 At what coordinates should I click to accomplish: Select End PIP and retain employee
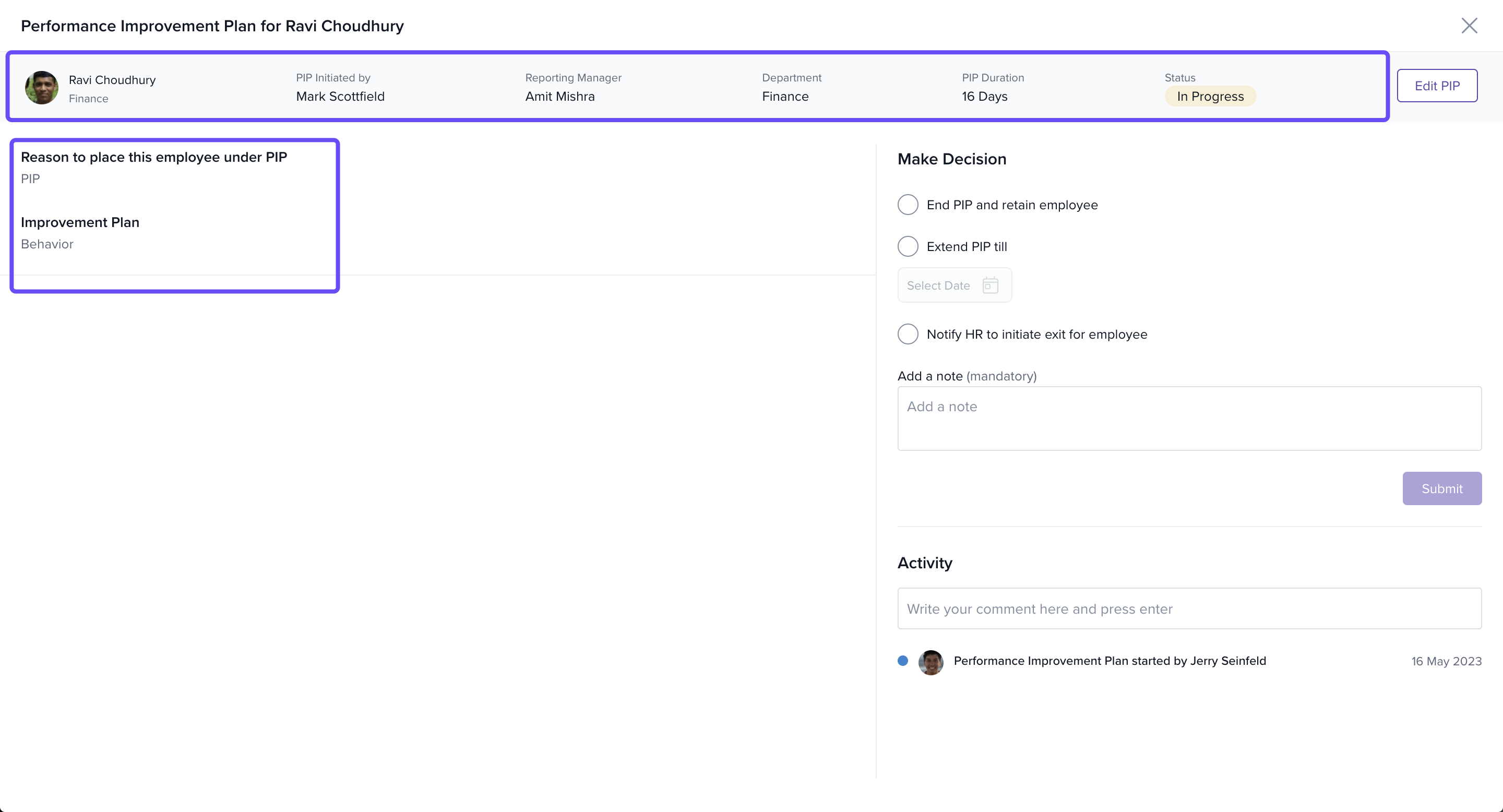tap(908, 205)
